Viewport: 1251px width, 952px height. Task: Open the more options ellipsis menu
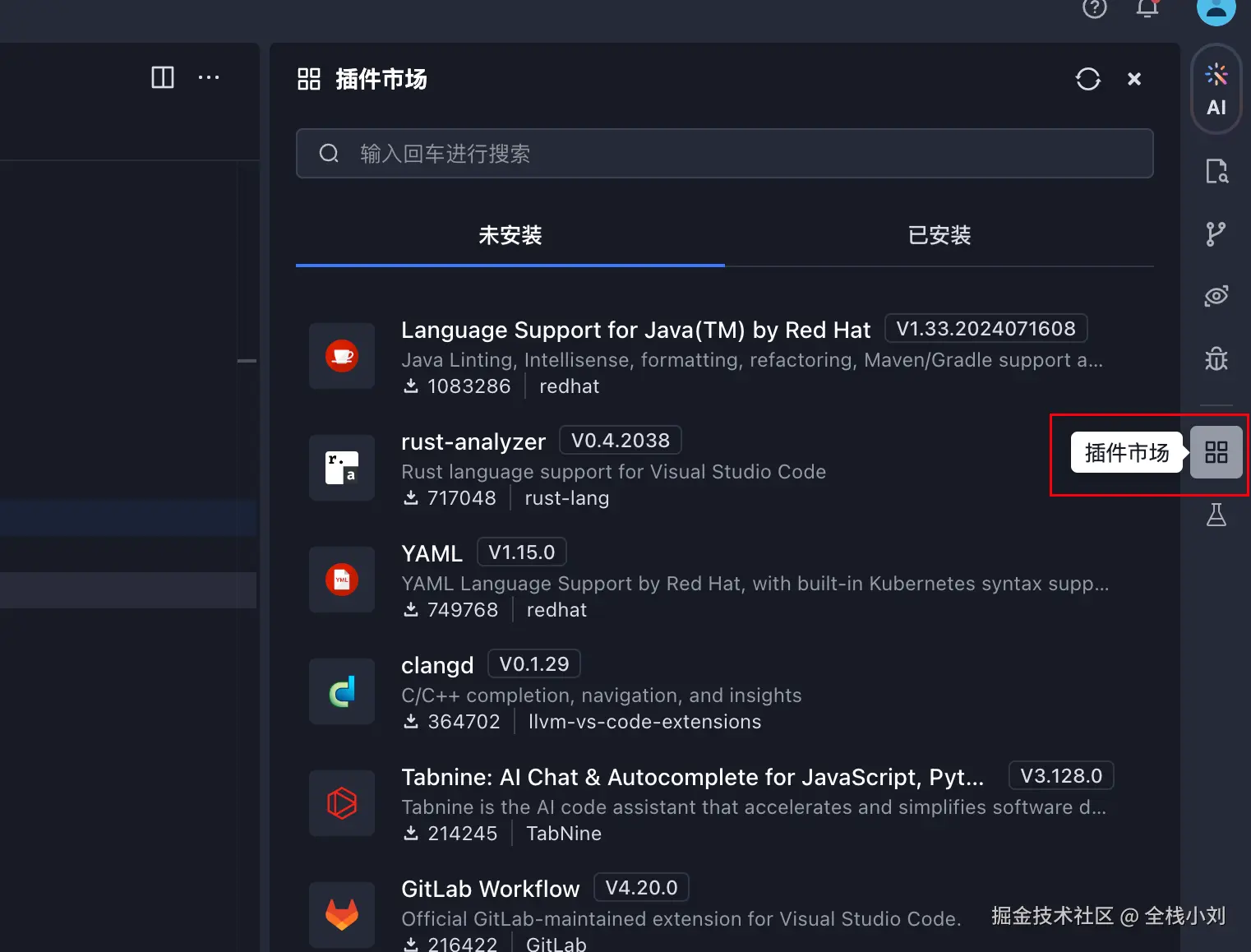pos(209,77)
